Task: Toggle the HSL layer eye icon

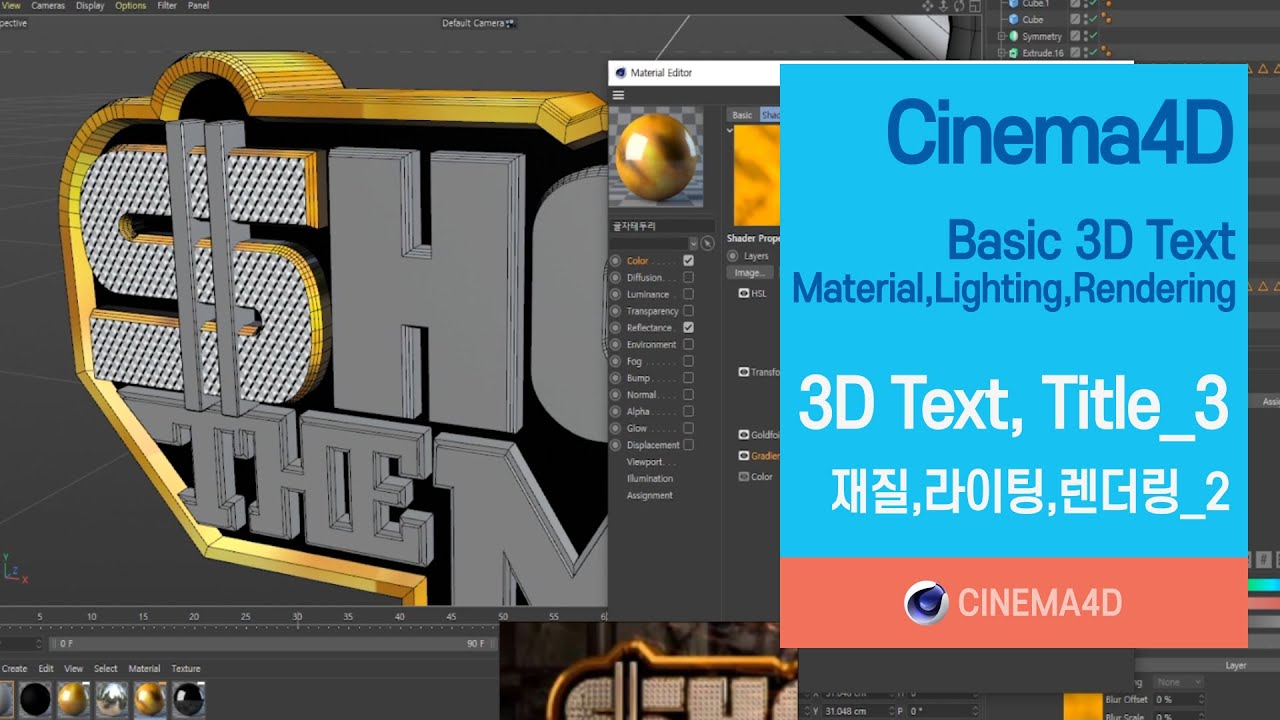Action: coord(744,293)
